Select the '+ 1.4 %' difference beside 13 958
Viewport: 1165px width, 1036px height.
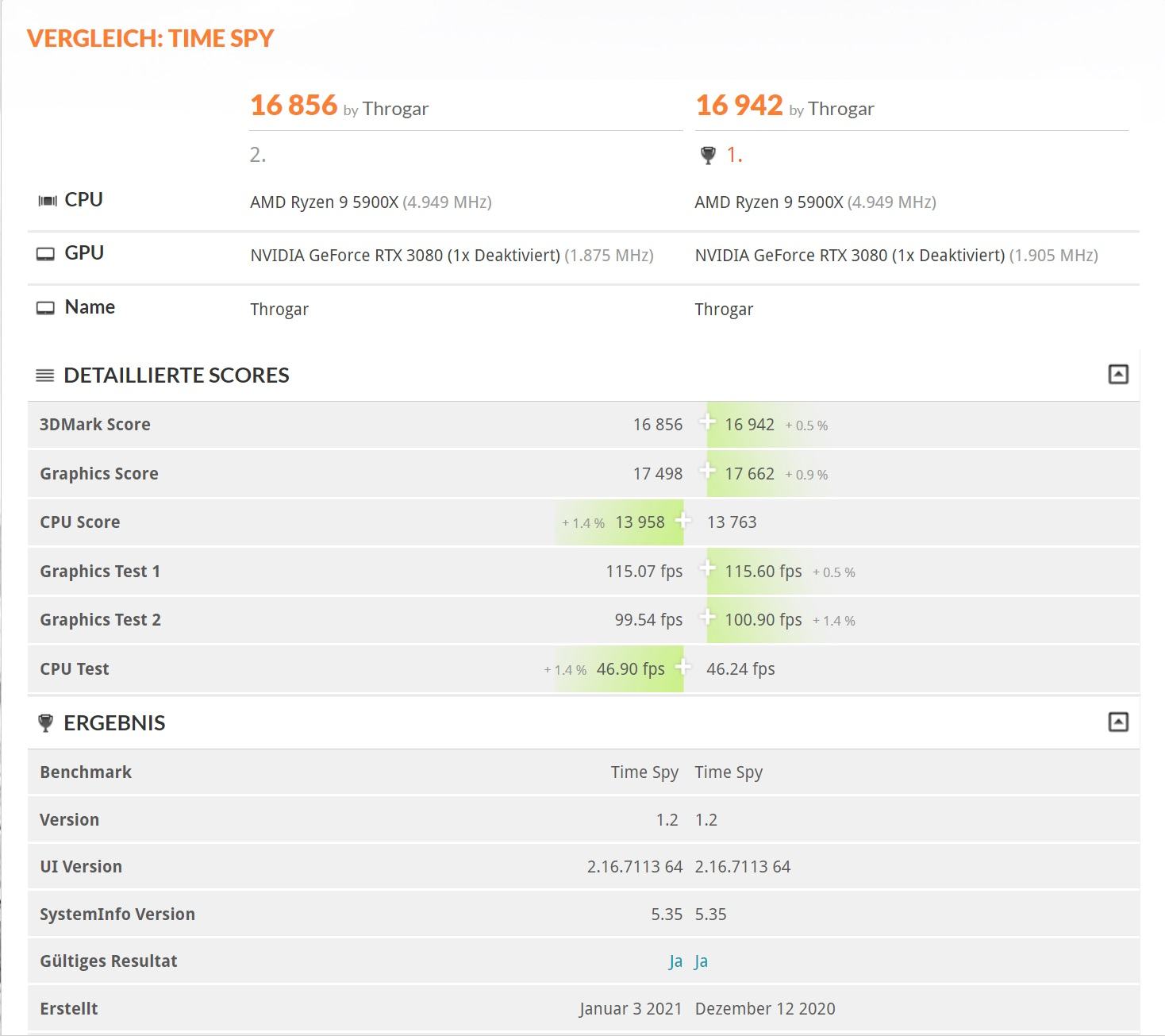coord(583,523)
